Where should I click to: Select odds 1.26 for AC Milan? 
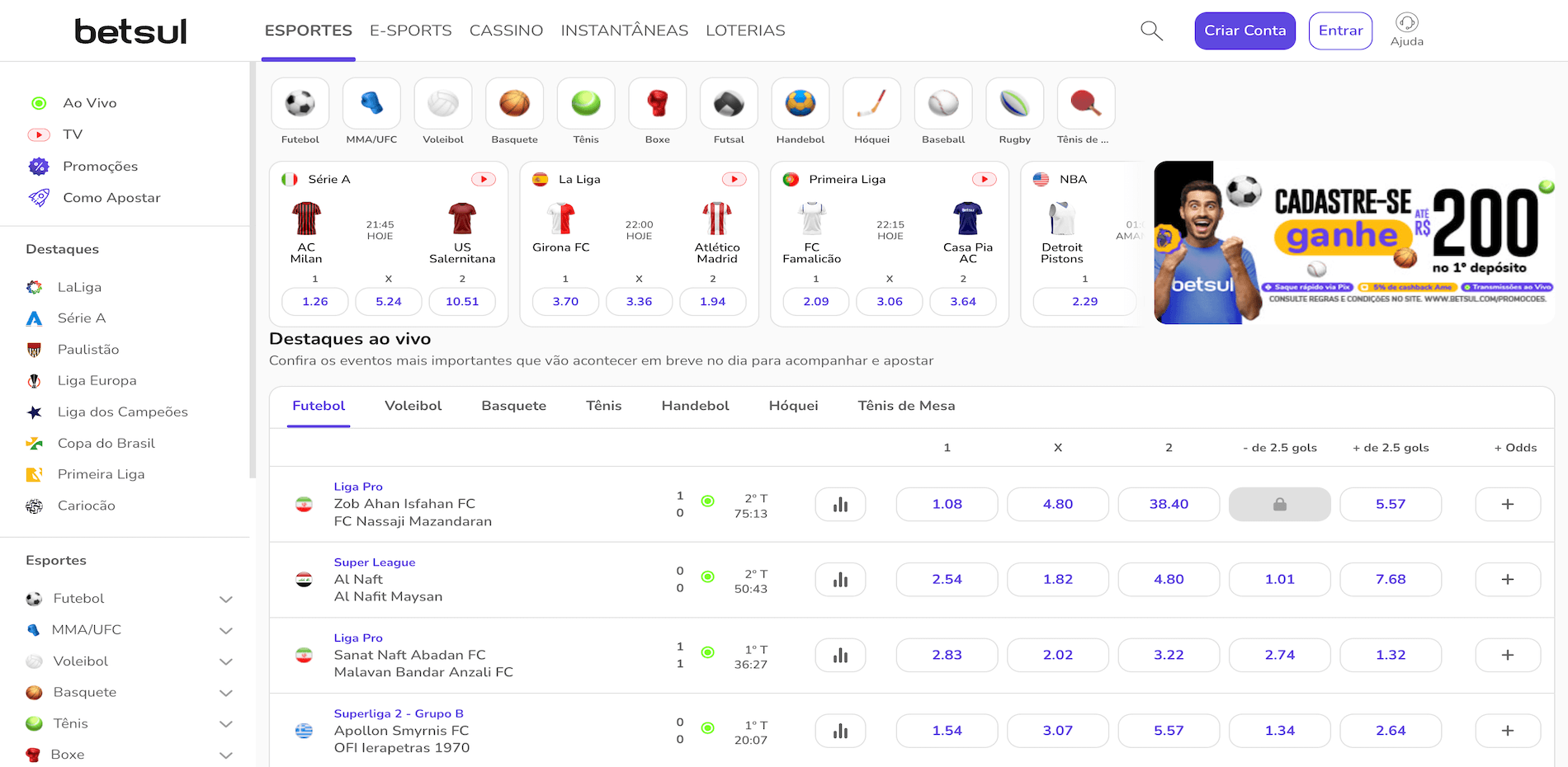tap(315, 302)
